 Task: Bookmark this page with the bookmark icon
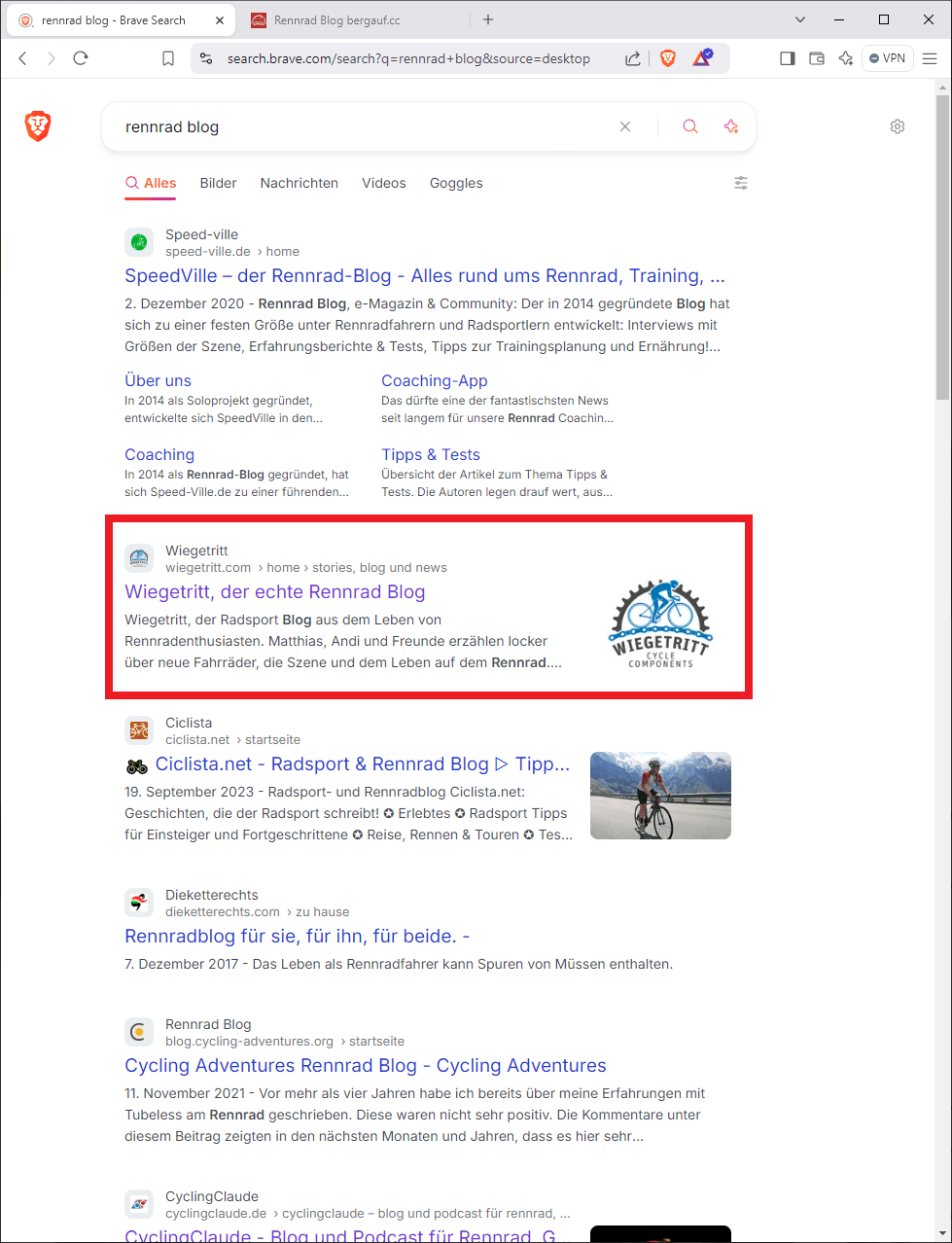tap(168, 58)
